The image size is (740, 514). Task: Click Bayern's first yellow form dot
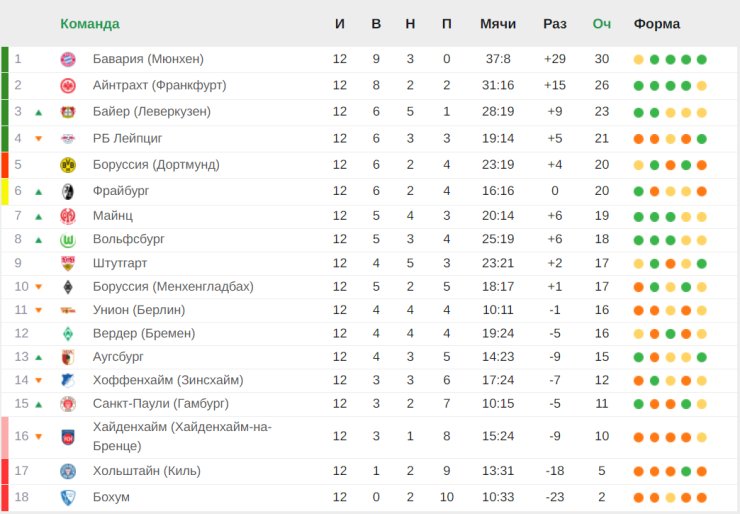pyautogui.click(x=638, y=59)
